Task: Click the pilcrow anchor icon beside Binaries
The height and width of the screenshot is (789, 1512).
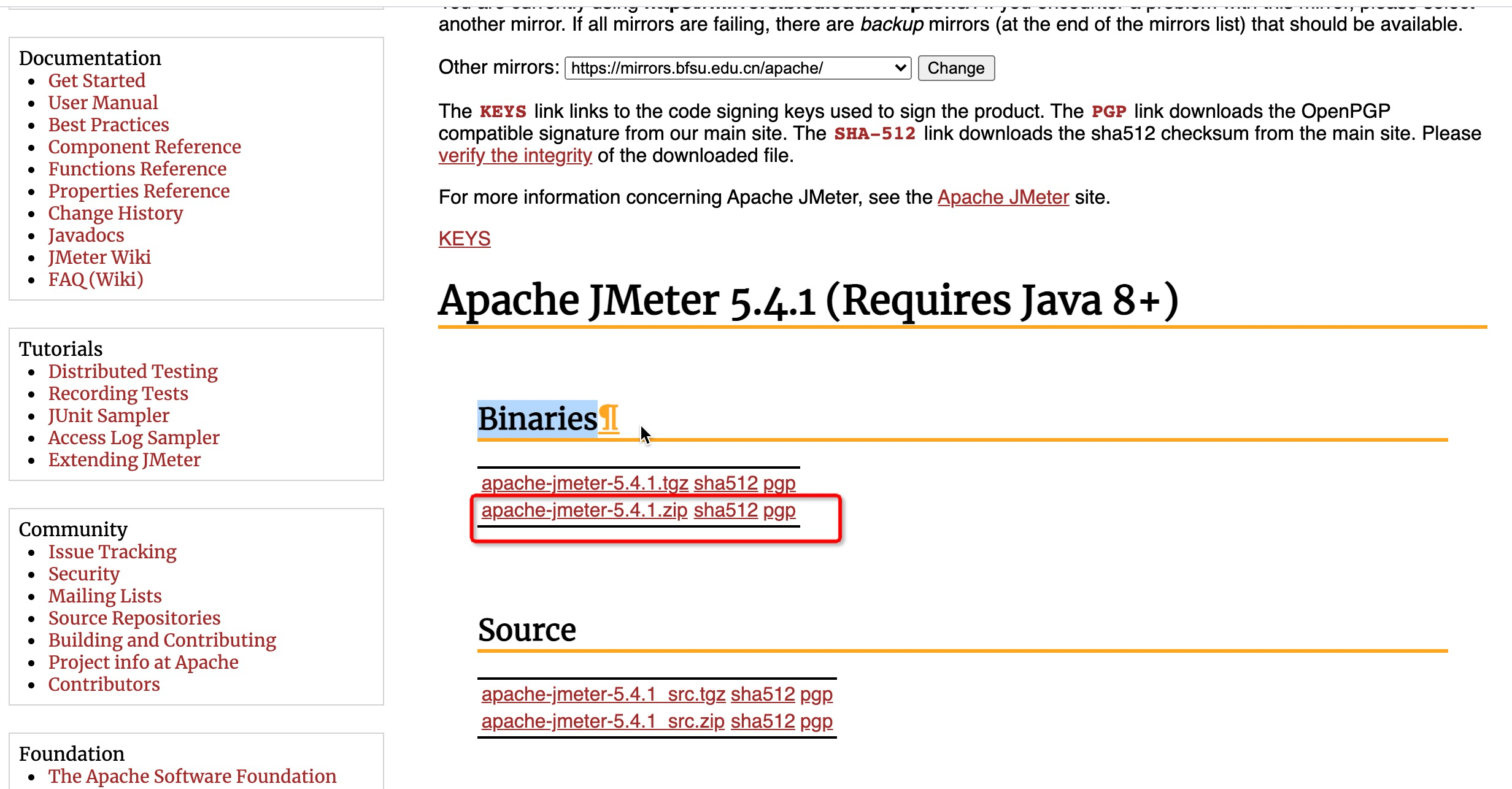Action: (609, 420)
